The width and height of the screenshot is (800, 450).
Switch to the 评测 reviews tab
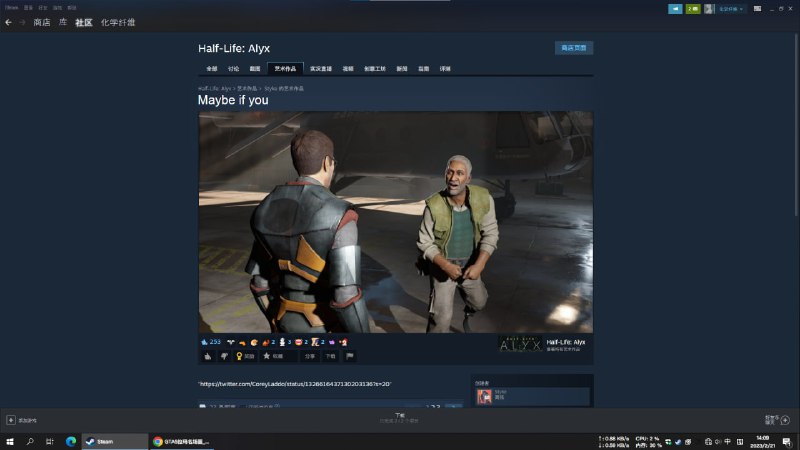445,69
